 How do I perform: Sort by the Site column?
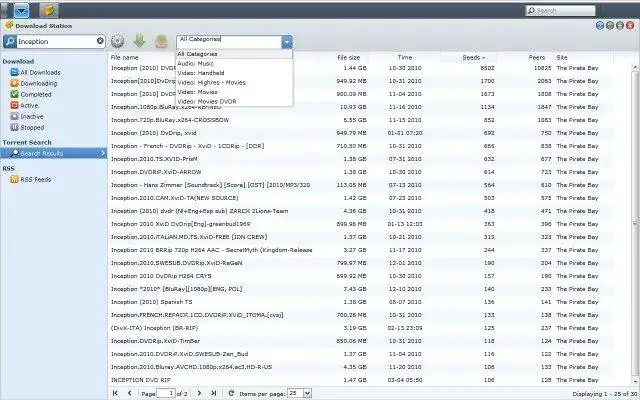coord(562,58)
